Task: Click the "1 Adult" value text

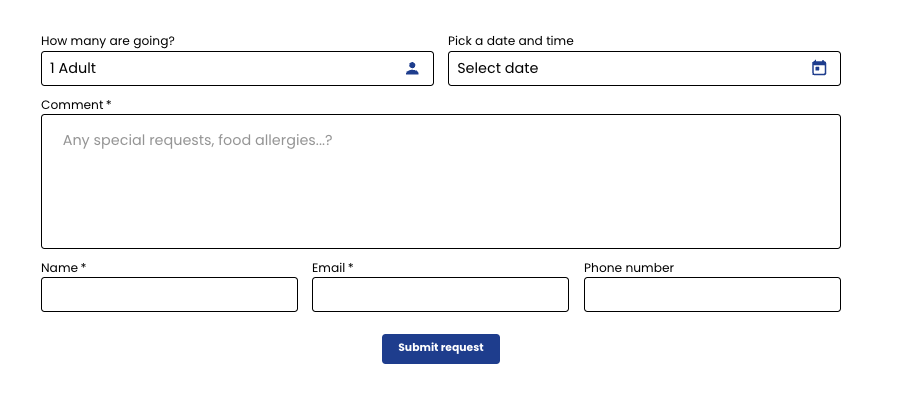Action: (x=73, y=68)
